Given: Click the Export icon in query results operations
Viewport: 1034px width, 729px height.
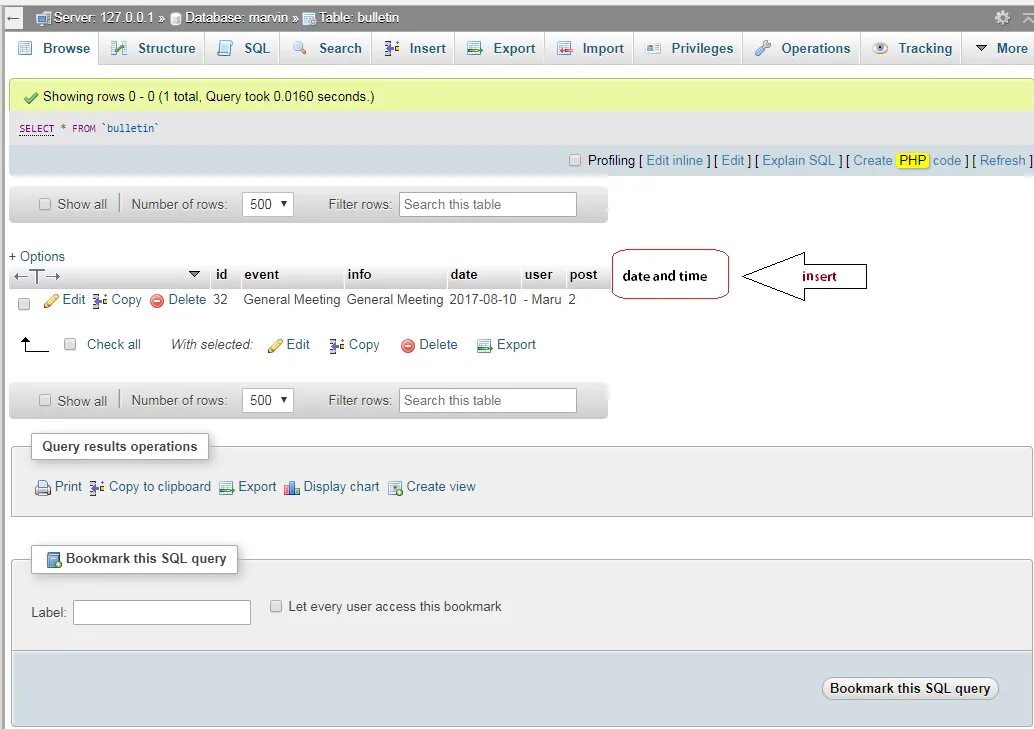Looking at the screenshot, I should click(226, 488).
